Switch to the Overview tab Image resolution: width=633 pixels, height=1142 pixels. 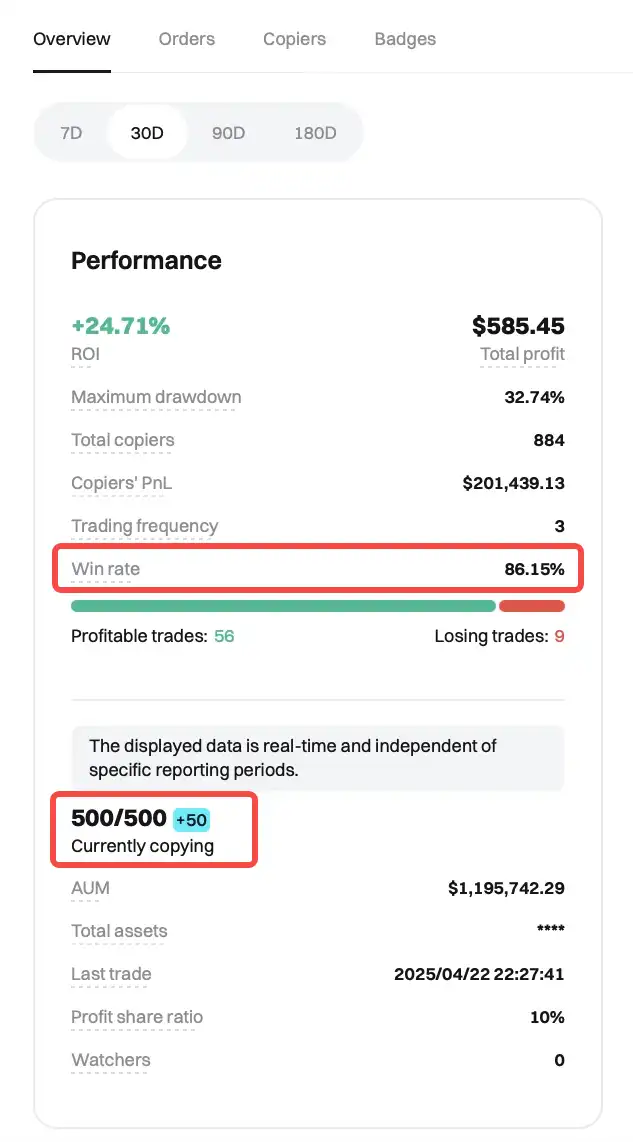(72, 40)
